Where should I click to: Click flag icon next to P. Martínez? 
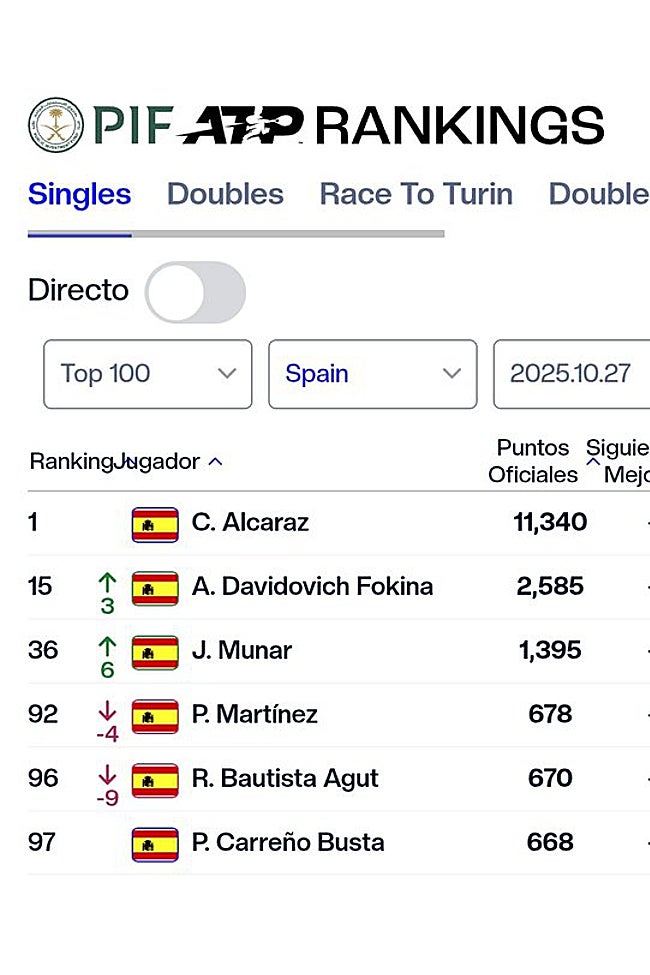pyautogui.click(x=155, y=715)
